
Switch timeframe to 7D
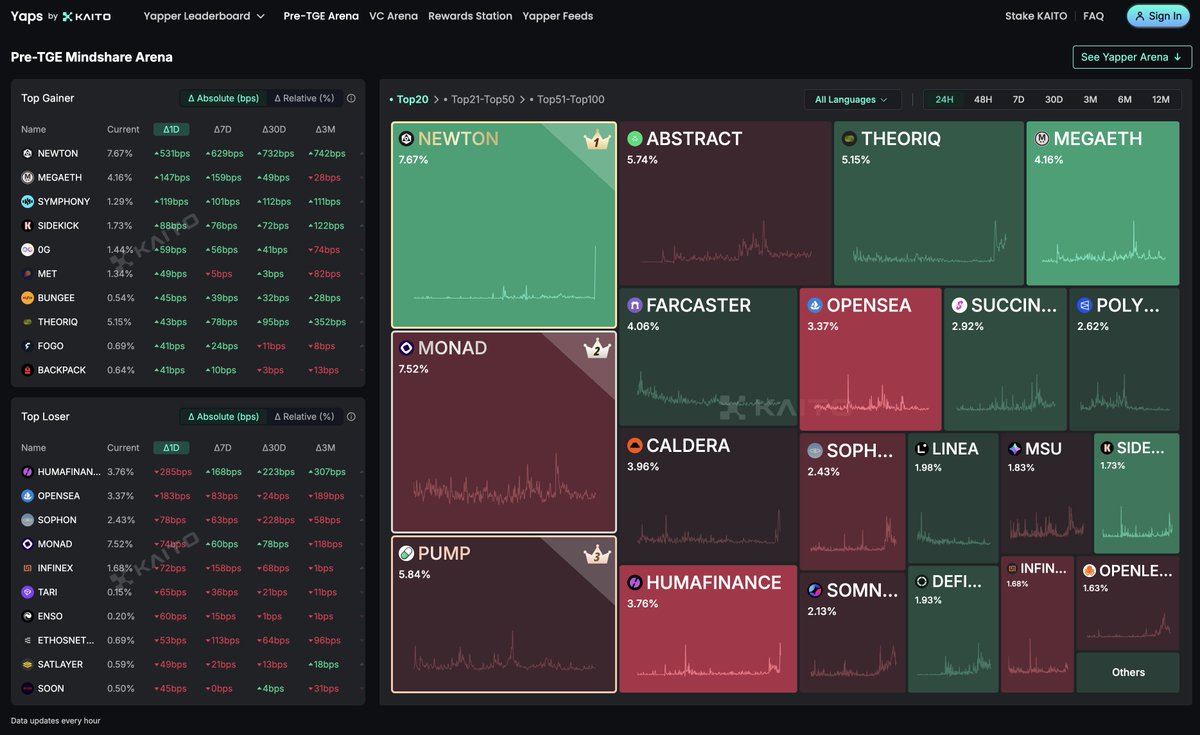point(1018,100)
